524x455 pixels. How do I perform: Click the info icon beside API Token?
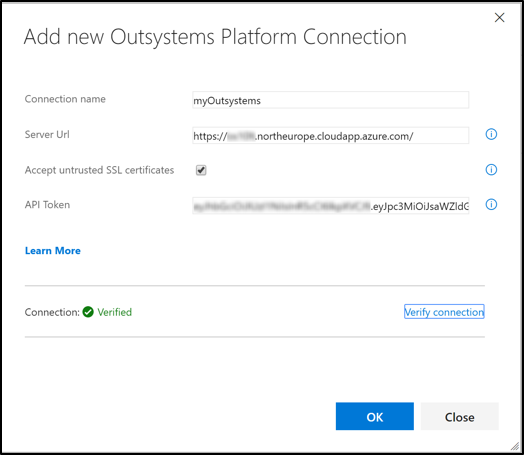click(491, 204)
